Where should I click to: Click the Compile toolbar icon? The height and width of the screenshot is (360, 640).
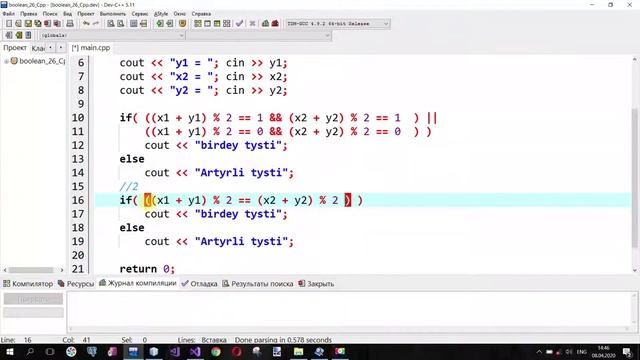click(198, 24)
